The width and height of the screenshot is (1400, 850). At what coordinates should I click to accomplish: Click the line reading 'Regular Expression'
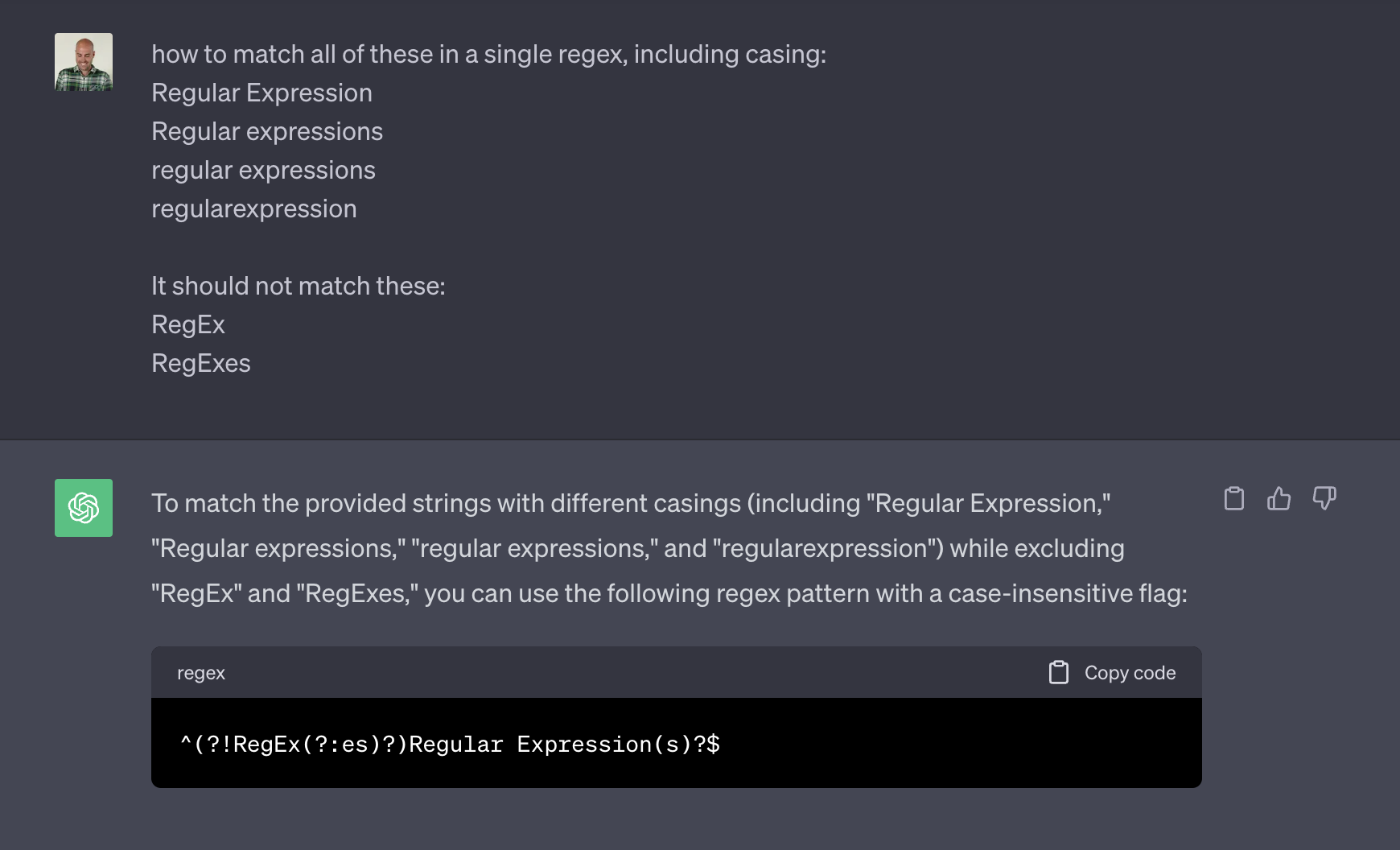click(261, 93)
